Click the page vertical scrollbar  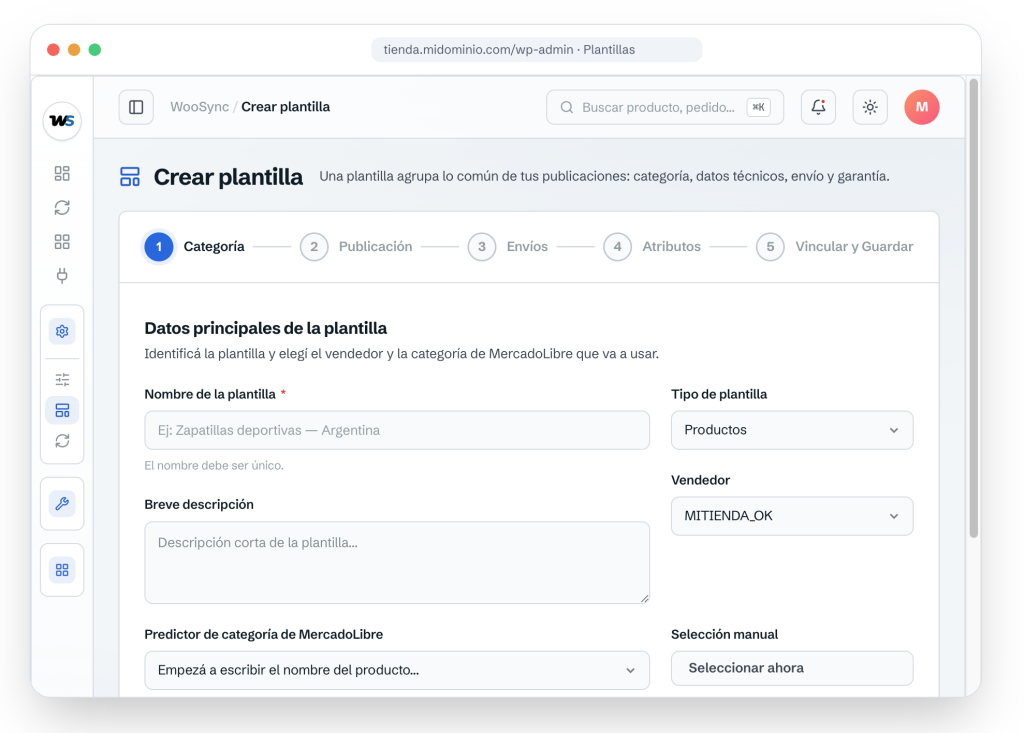coord(974,308)
